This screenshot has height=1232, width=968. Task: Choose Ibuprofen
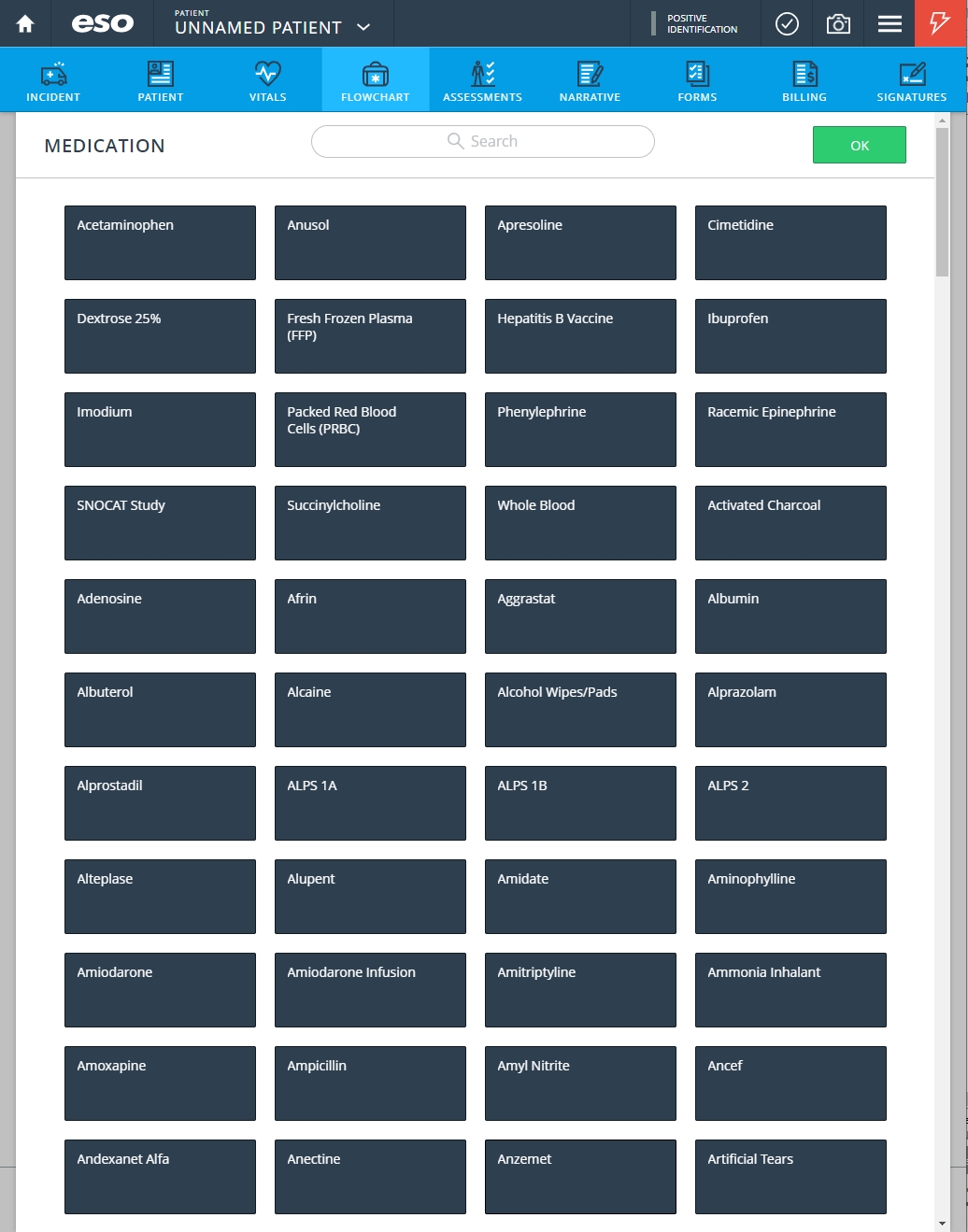tap(790, 336)
